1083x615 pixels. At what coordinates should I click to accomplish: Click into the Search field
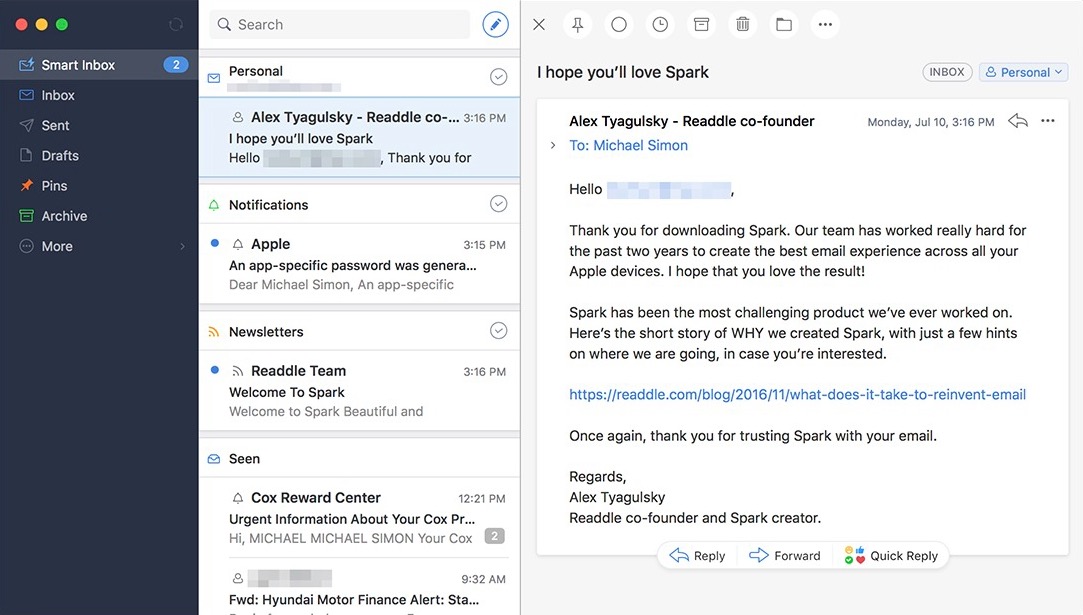pyautogui.click(x=340, y=25)
